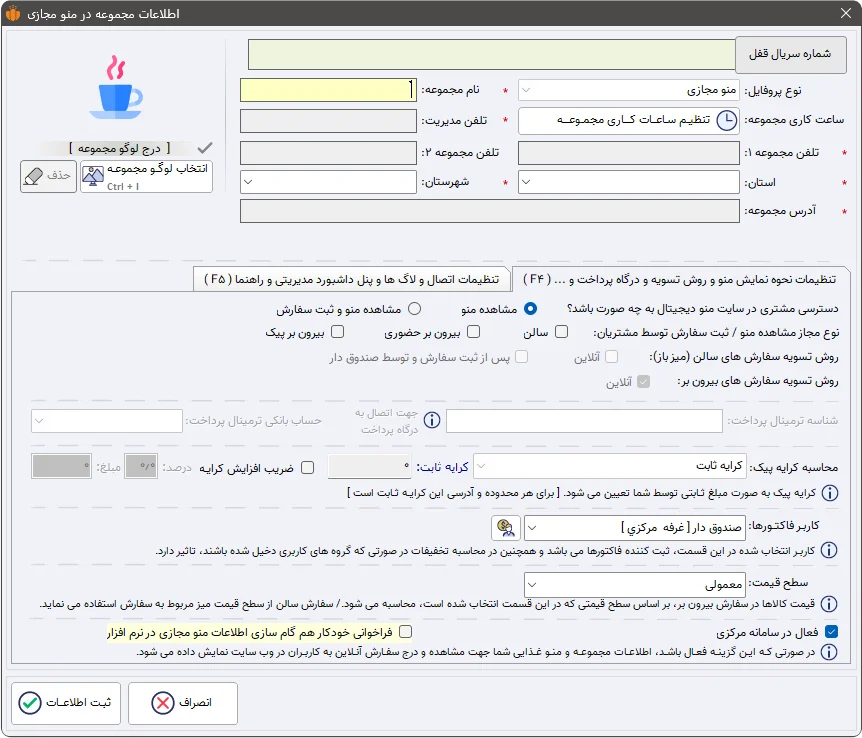862x738 pixels.
Task: Click the coffee cup logo image
Action: pyautogui.click(x=117, y=87)
